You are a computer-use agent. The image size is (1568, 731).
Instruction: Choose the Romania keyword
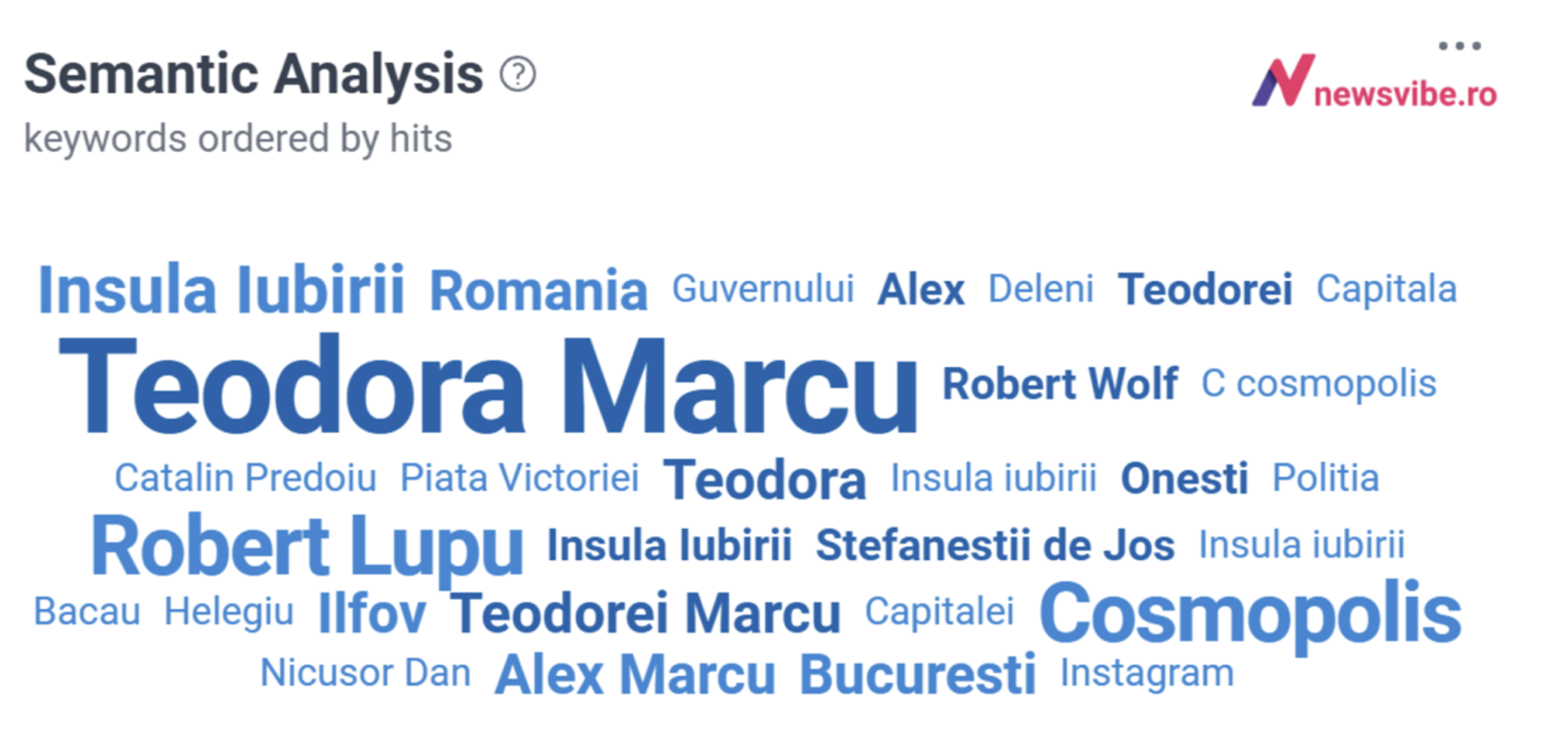[x=539, y=290]
